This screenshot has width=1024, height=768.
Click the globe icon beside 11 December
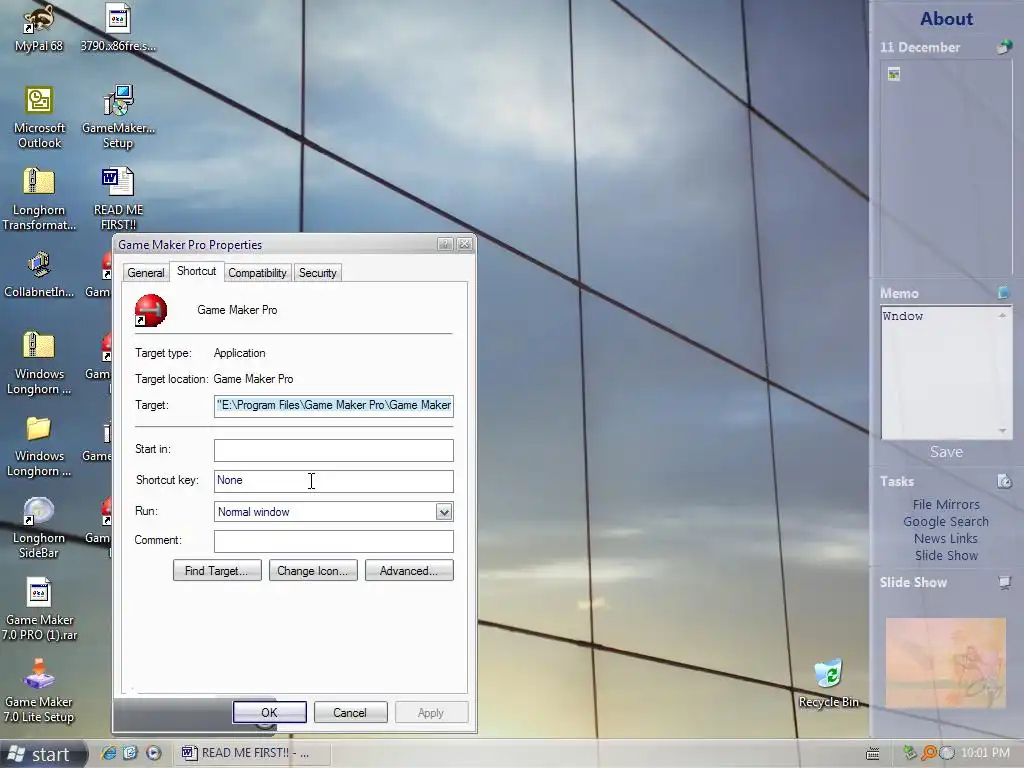click(x=1004, y=47)
